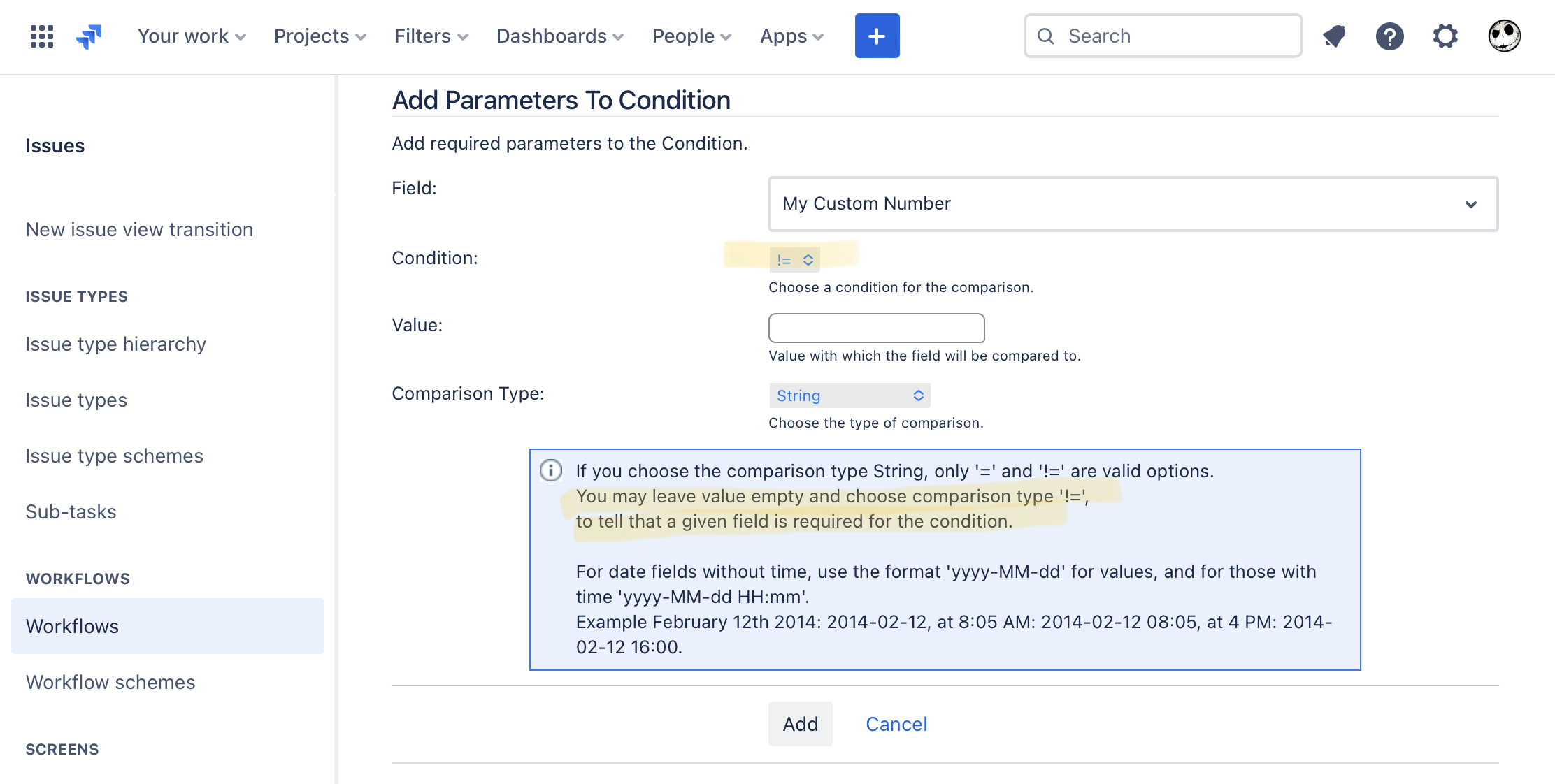Open notifications bell icon

(1334, 36)
